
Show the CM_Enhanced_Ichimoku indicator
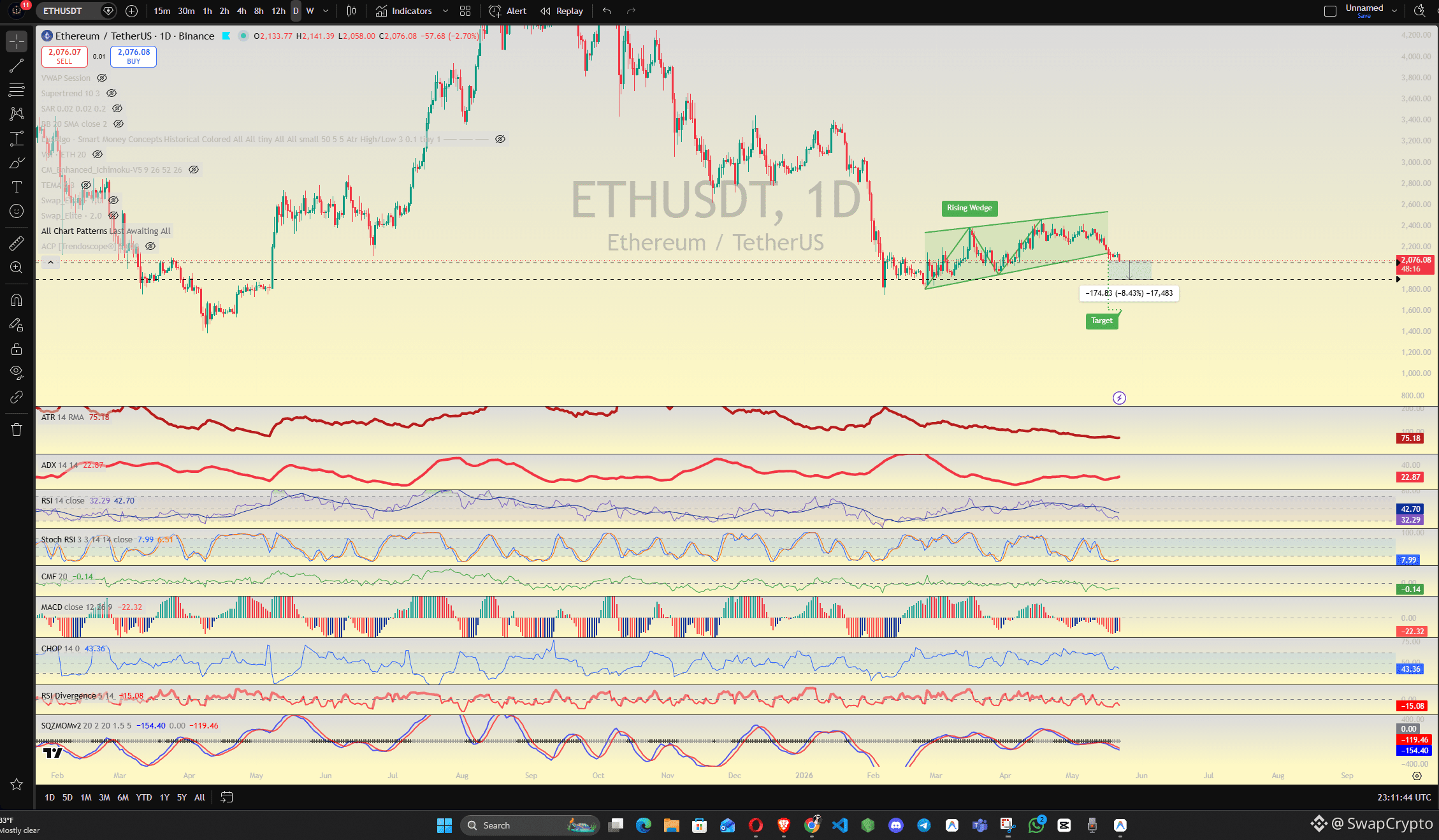pyautogui.click(x=194, y=170)
